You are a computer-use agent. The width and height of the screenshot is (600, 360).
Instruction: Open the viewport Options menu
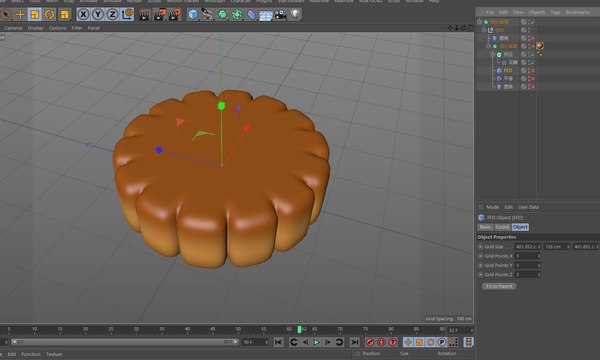(57, 28)
